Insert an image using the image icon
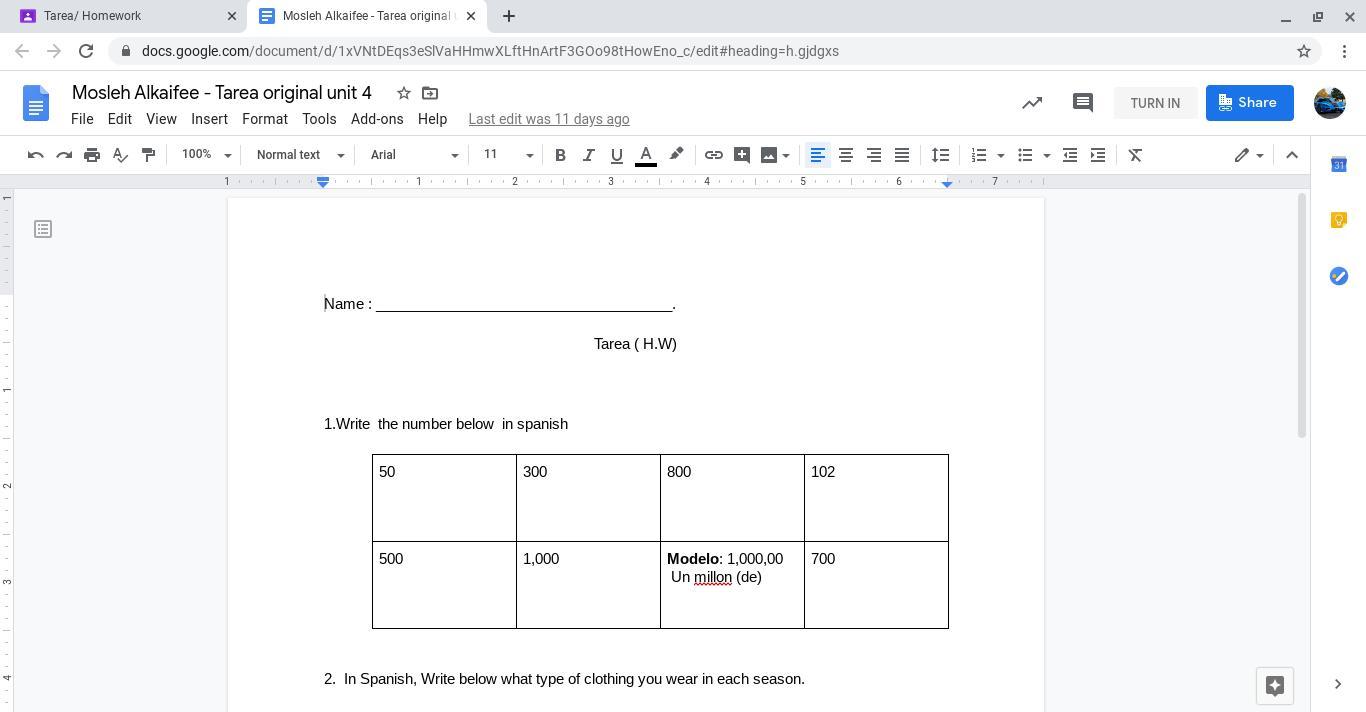 (x=768, y=155)
